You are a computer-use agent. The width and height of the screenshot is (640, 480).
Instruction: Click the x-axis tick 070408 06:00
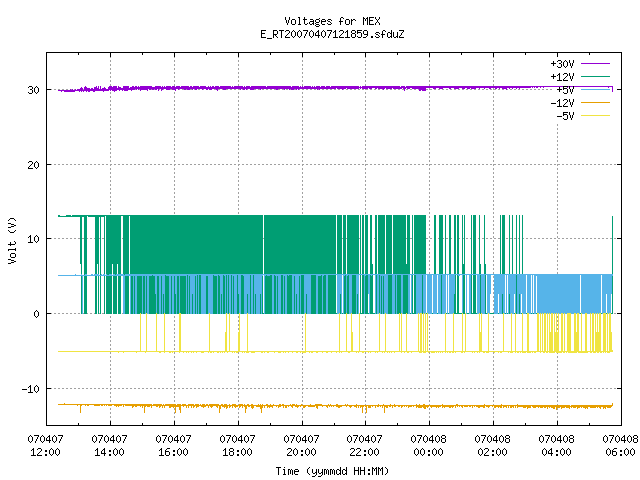click(x=620, y=446)
